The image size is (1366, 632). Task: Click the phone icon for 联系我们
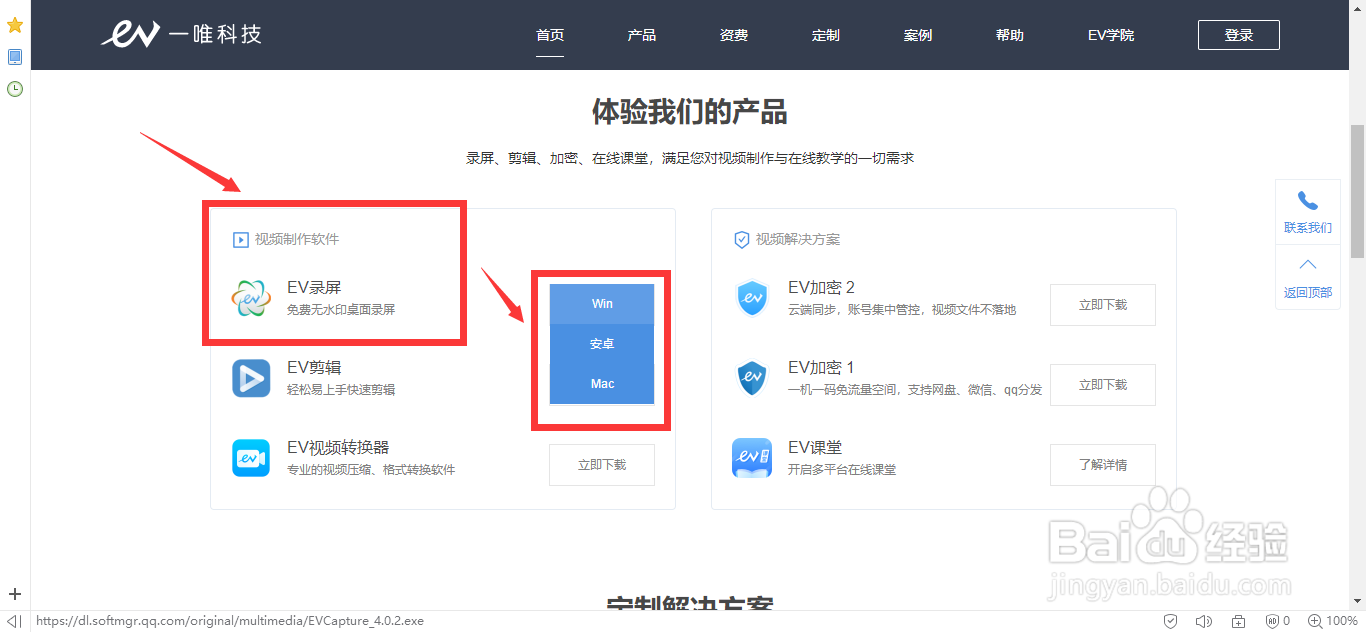(x=1307, y=201)
